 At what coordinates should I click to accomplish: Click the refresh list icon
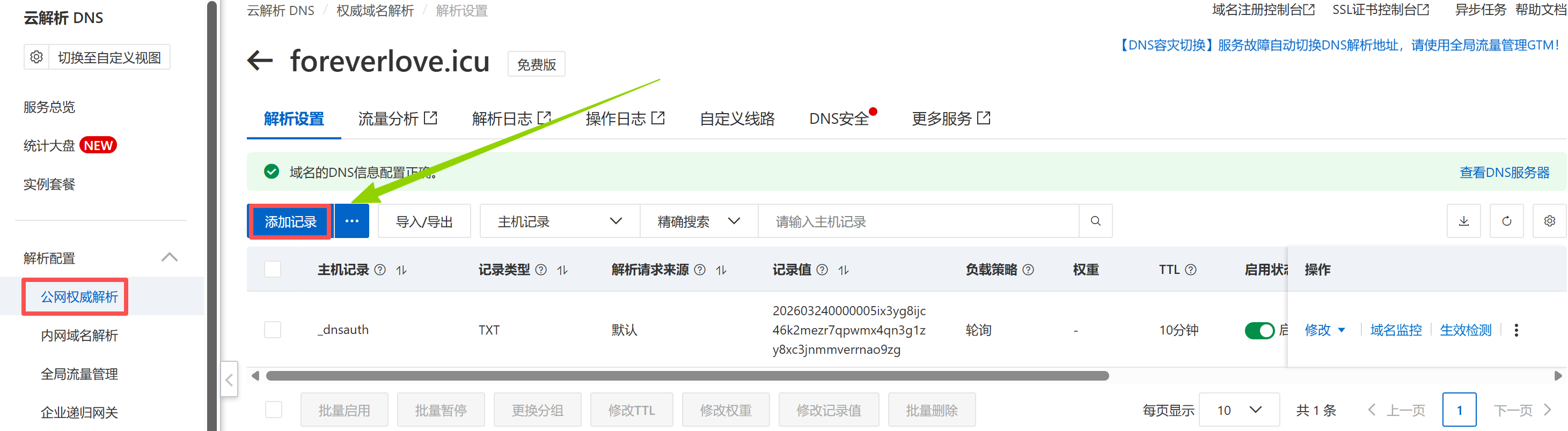(1506, 221)
